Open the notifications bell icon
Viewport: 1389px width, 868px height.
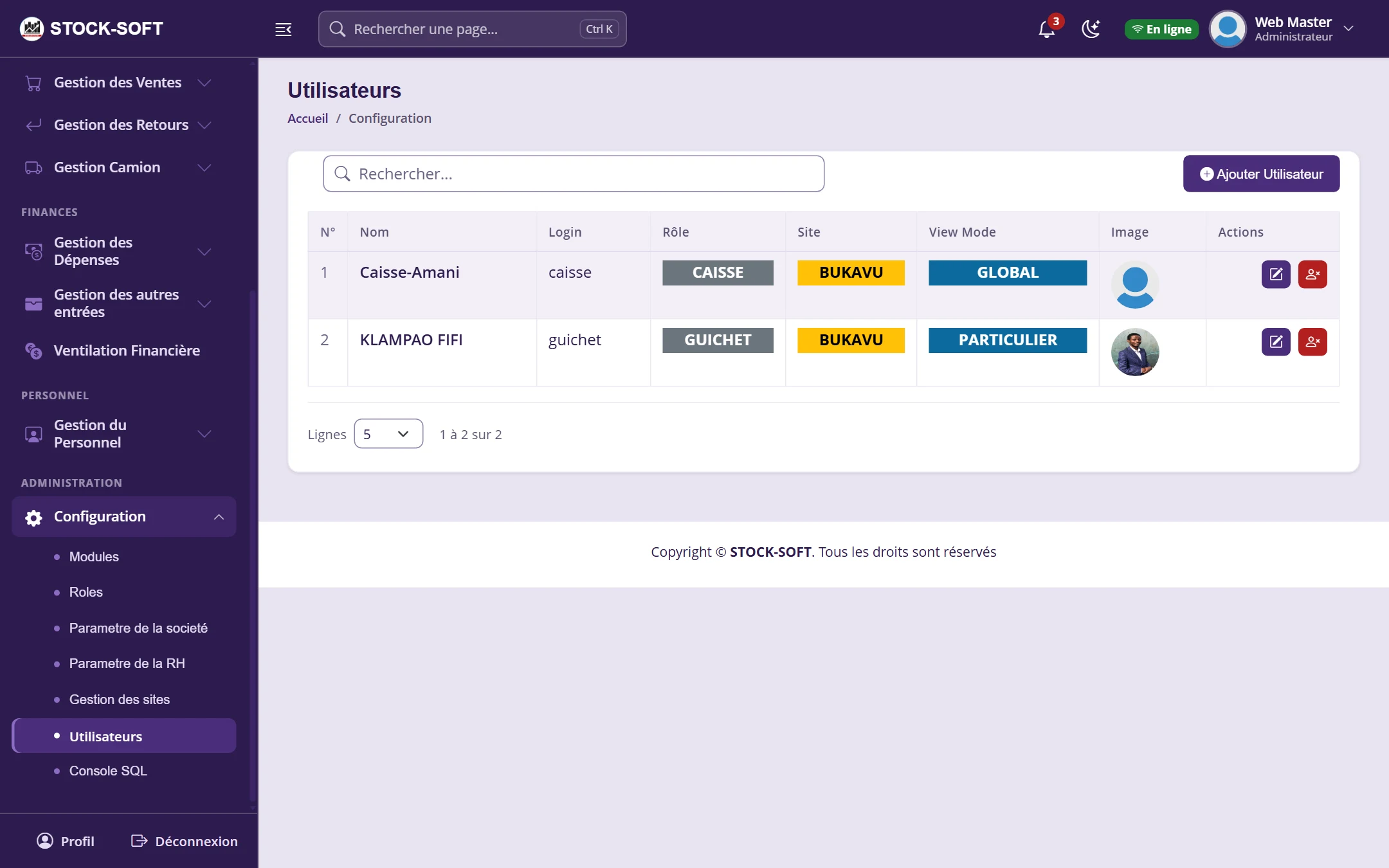pos(1047,29)
